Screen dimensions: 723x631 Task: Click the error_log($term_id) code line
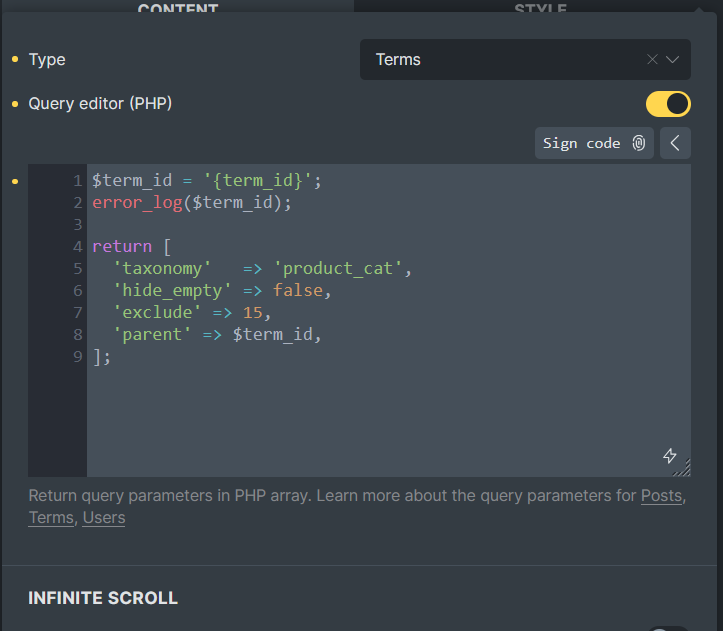pos(192,202)
